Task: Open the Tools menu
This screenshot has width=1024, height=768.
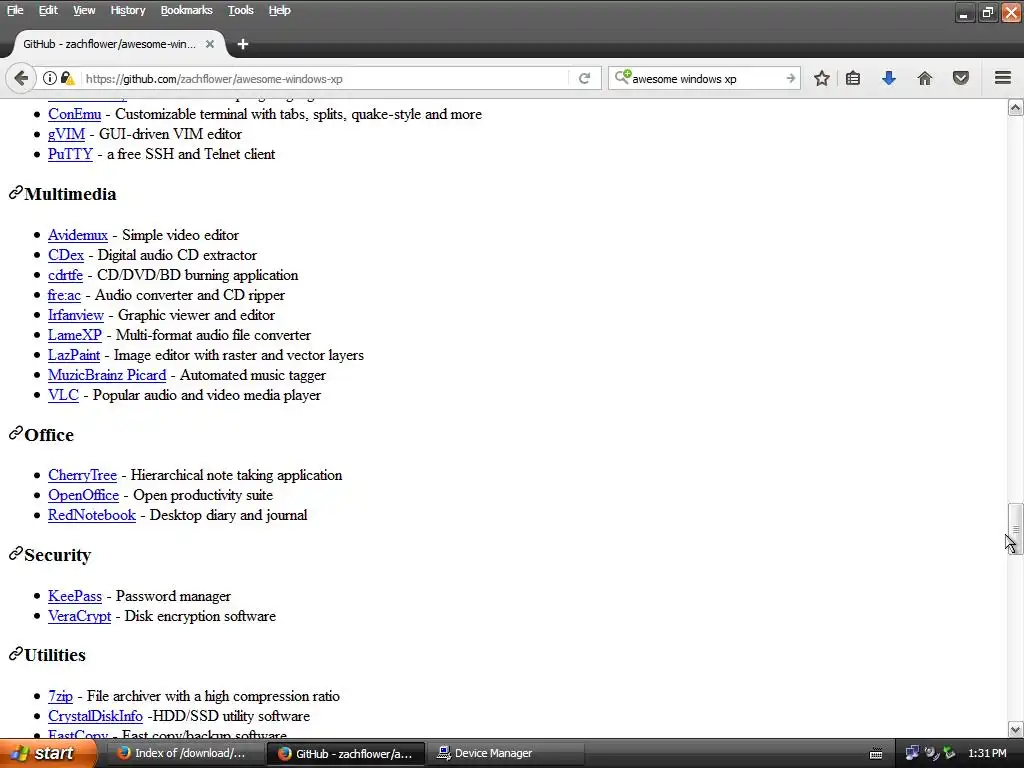Action: click(x=240, y=10)
